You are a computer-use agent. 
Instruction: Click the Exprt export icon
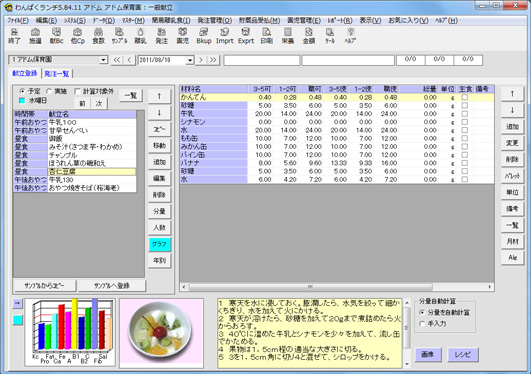pos(246,36)
